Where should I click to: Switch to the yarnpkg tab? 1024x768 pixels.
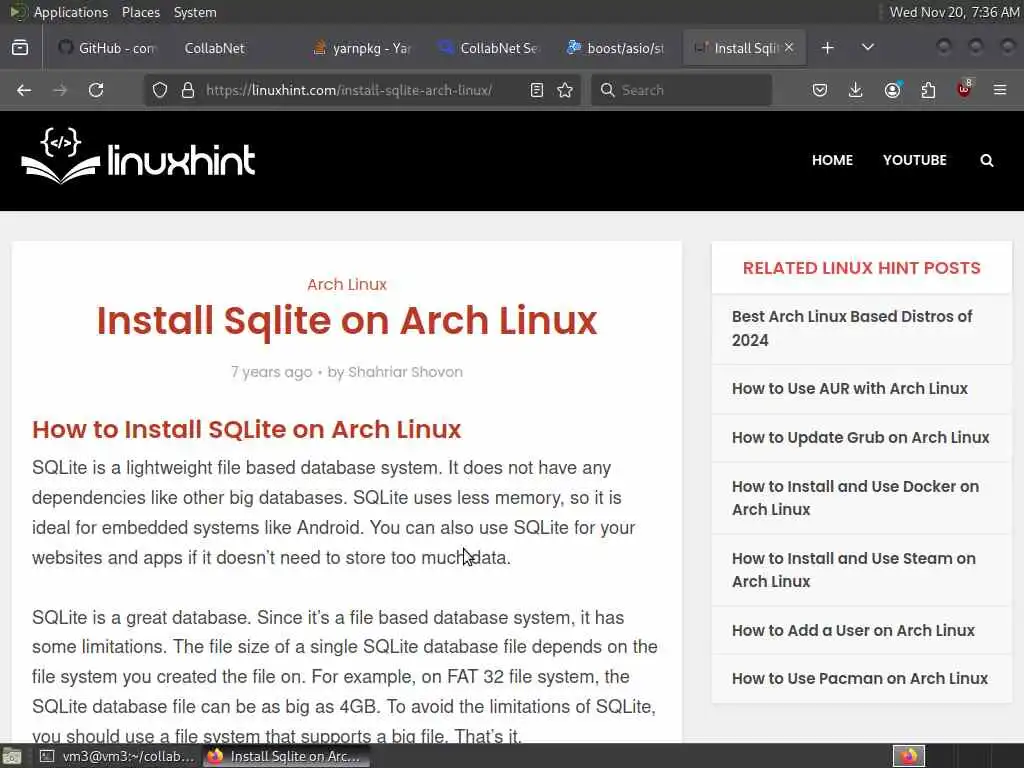[x=361, y=48]
